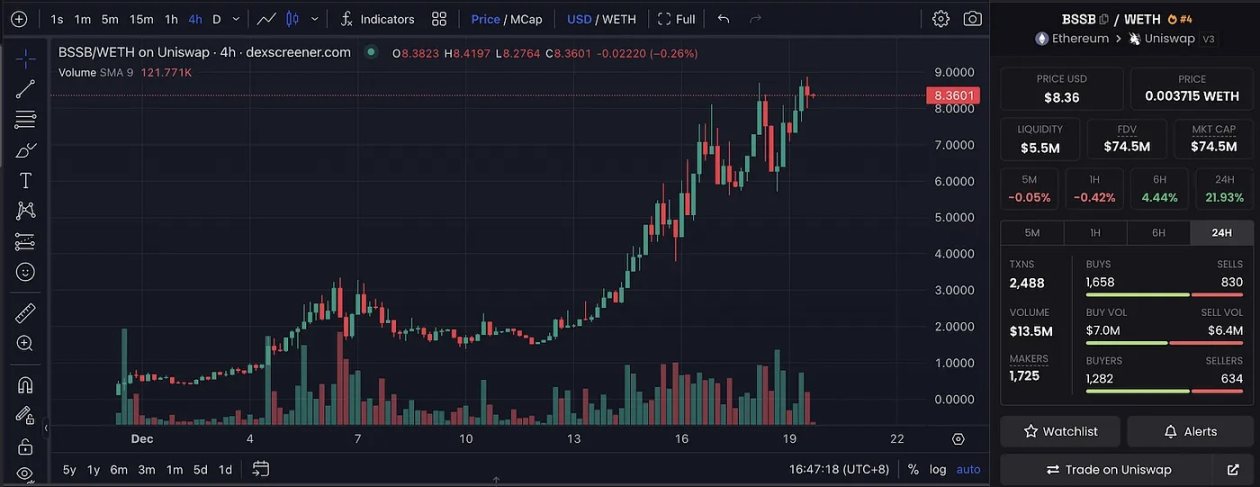Click the Trade on Uniswap button

click(x=1108, y=469)
